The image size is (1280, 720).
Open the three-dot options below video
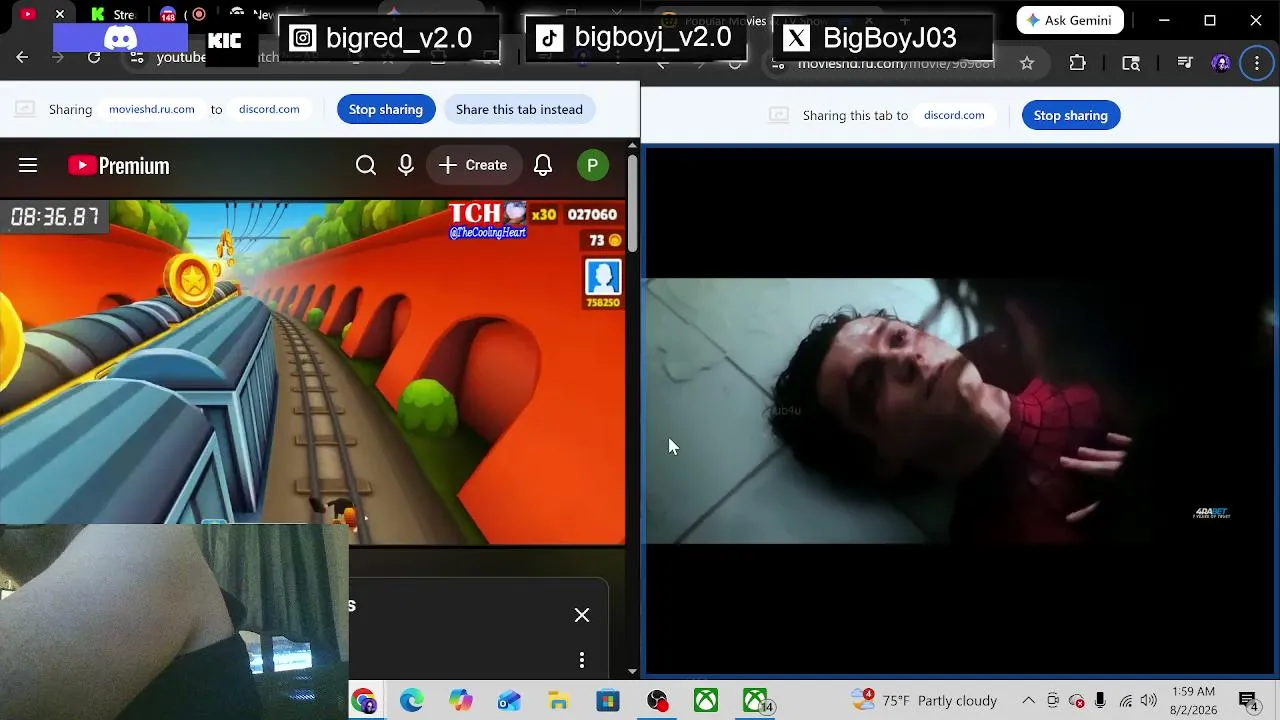pos(582,660)
